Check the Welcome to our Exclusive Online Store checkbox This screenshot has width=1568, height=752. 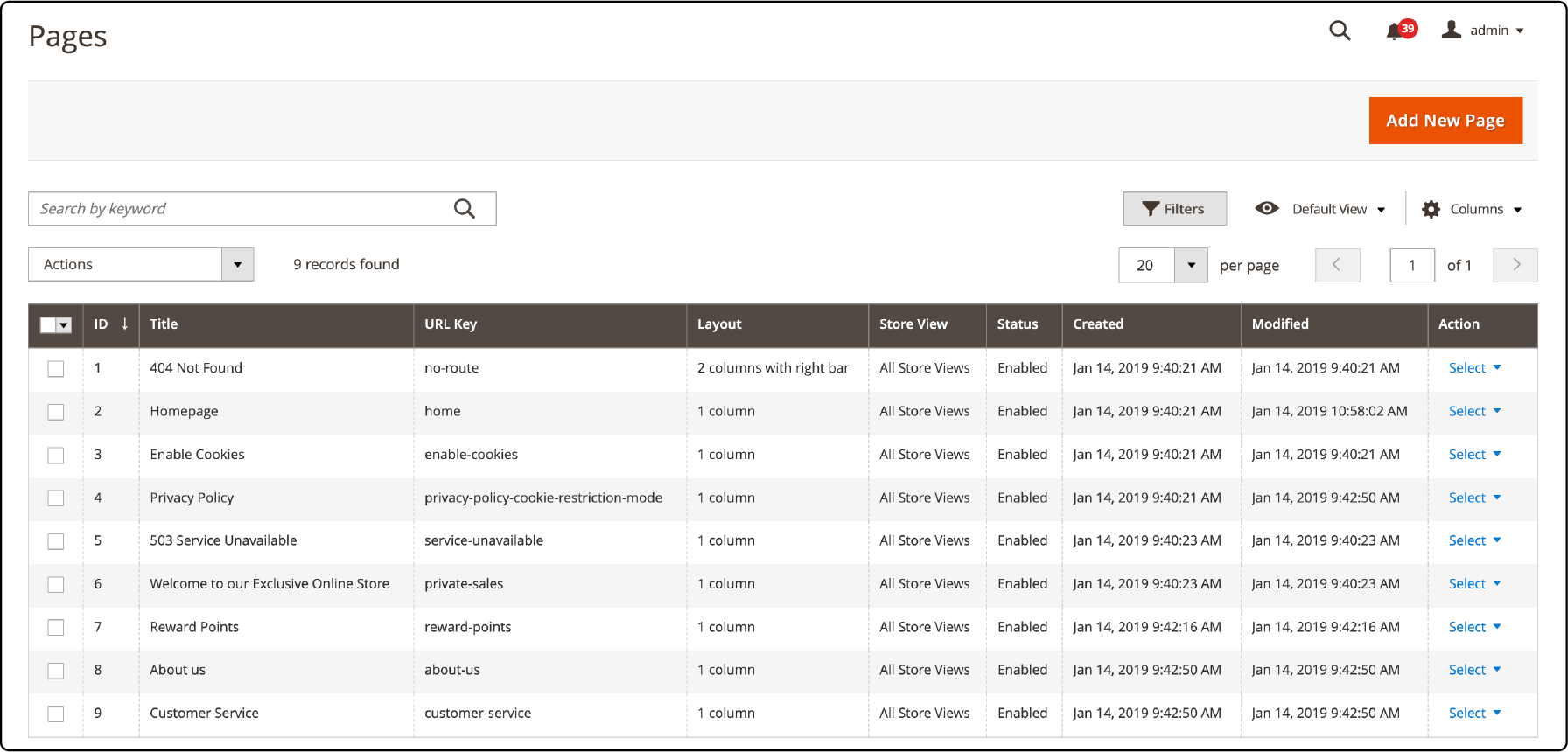coord(56,585)
